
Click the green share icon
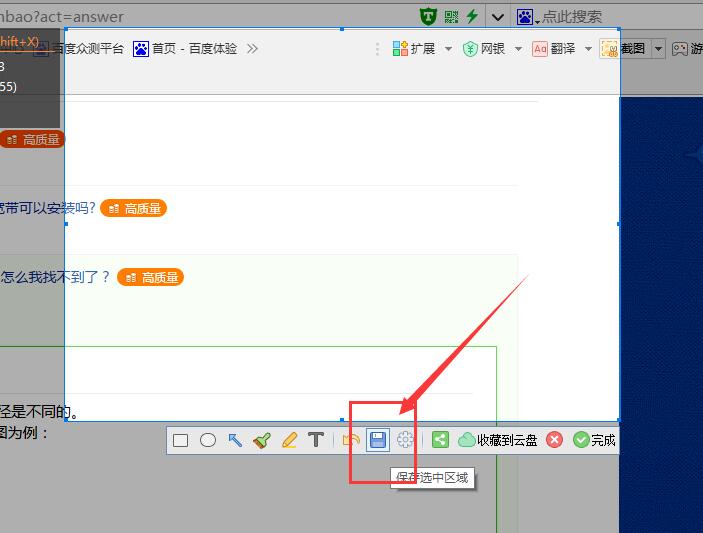coord(440,440)
